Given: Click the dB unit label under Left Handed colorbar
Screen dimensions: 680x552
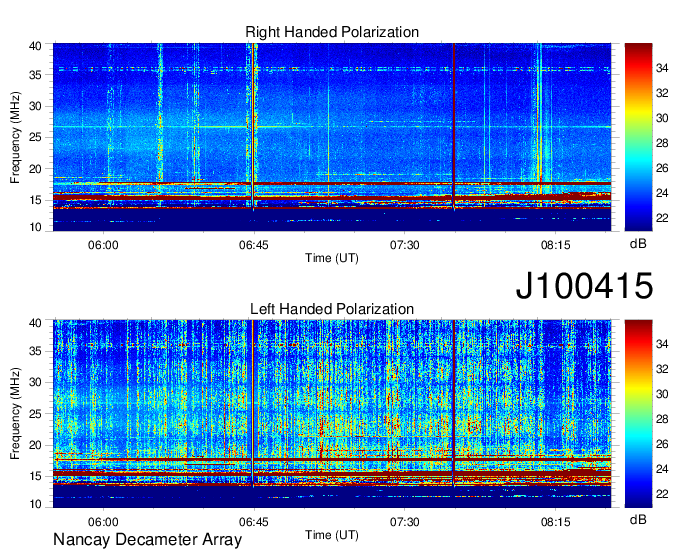Looking at the screenshot, I should [638, 520].
